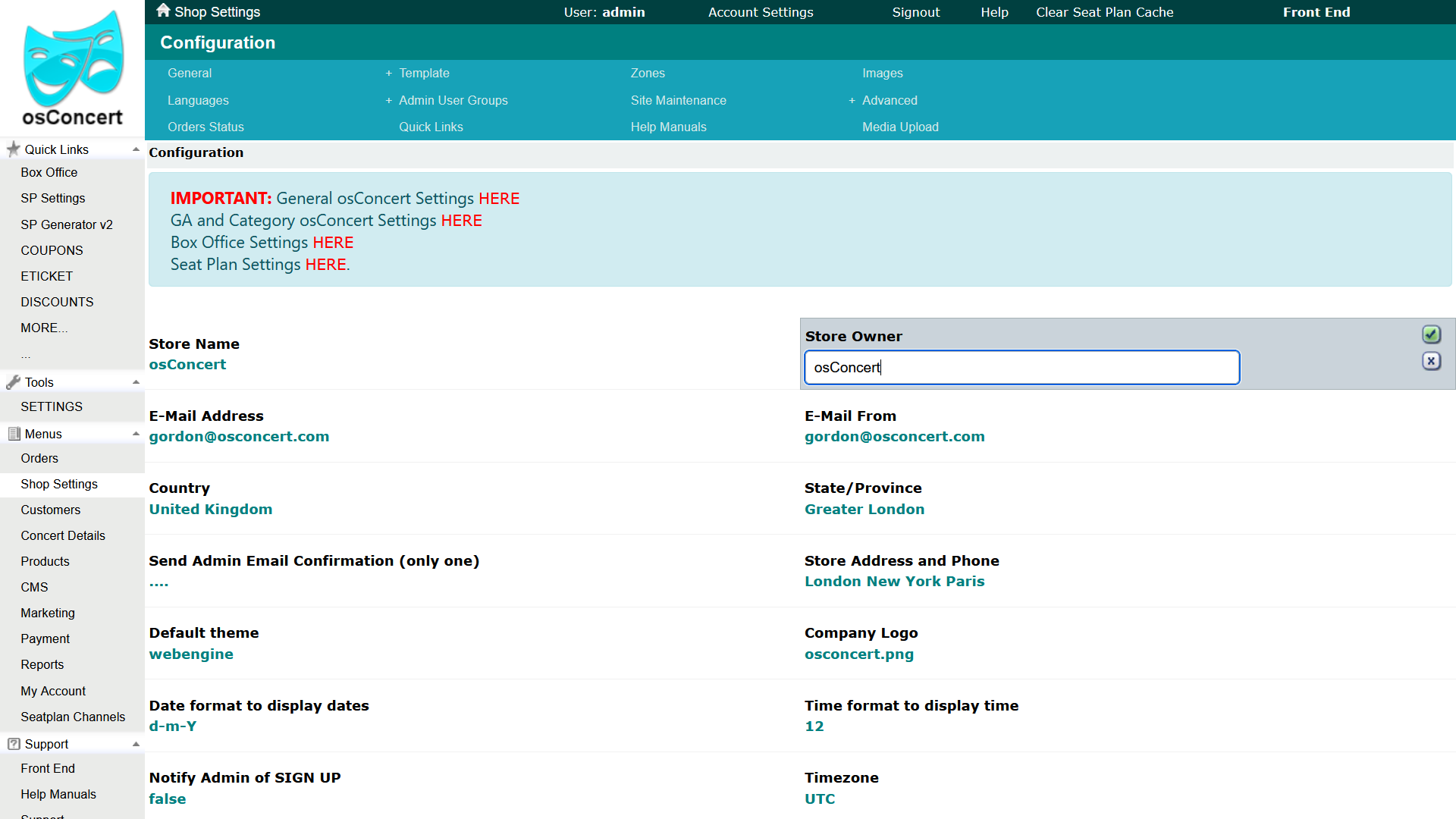Click the Quick Links star icon
Image resolution: width=1456 pixels, height=819 pixels.
13,149
